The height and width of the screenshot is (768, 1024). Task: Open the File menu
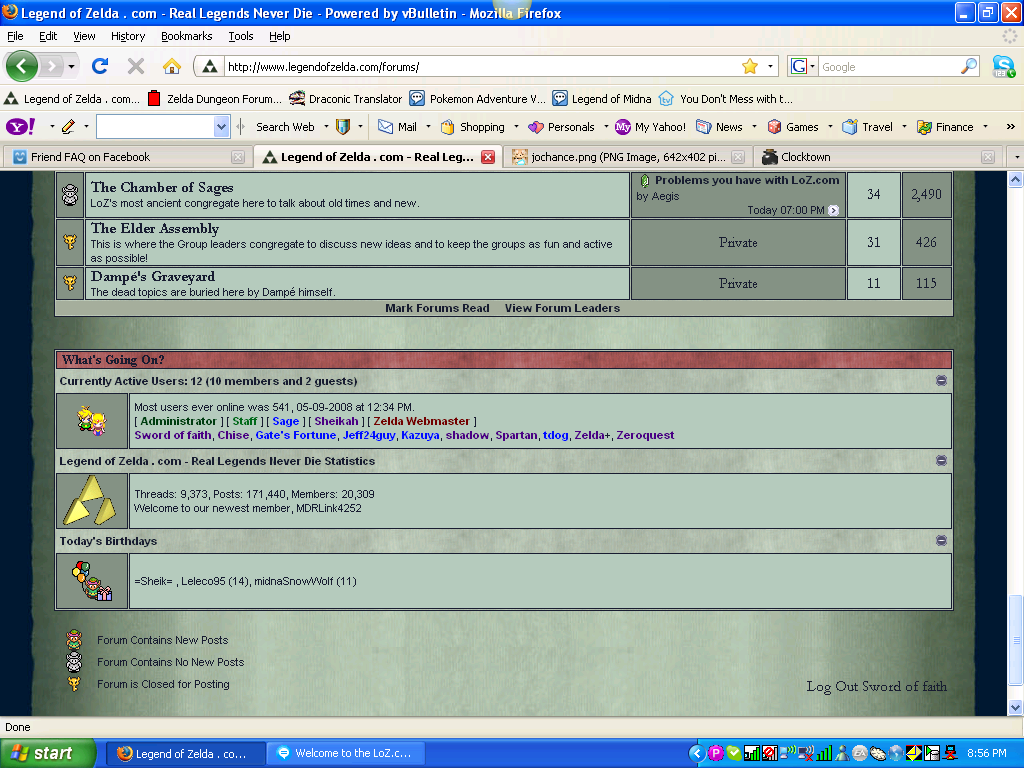click(x=15, y=36)
